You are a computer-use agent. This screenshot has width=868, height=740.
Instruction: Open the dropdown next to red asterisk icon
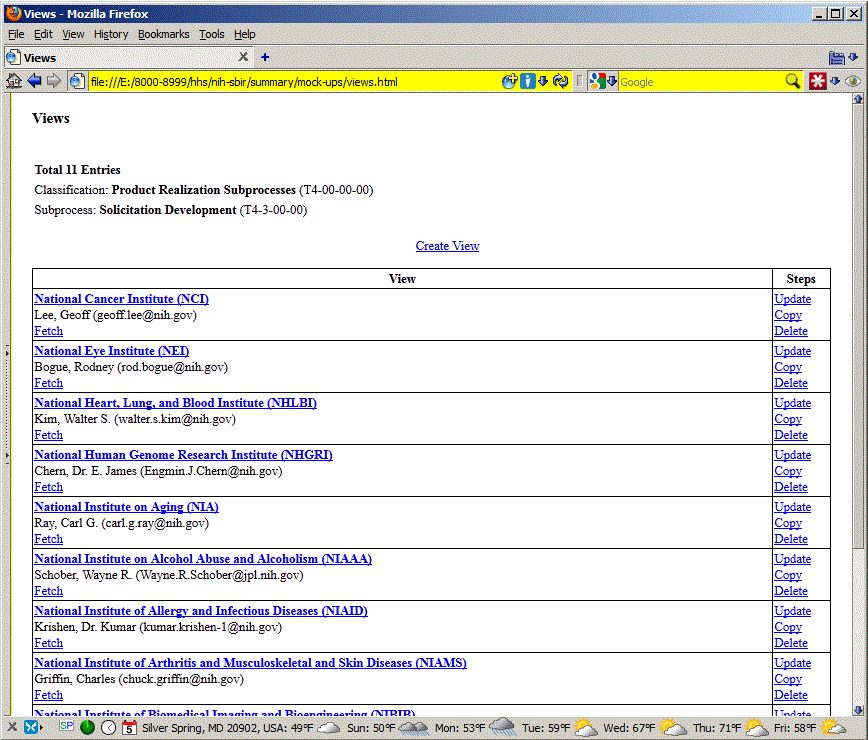click(x=835, y=81)
